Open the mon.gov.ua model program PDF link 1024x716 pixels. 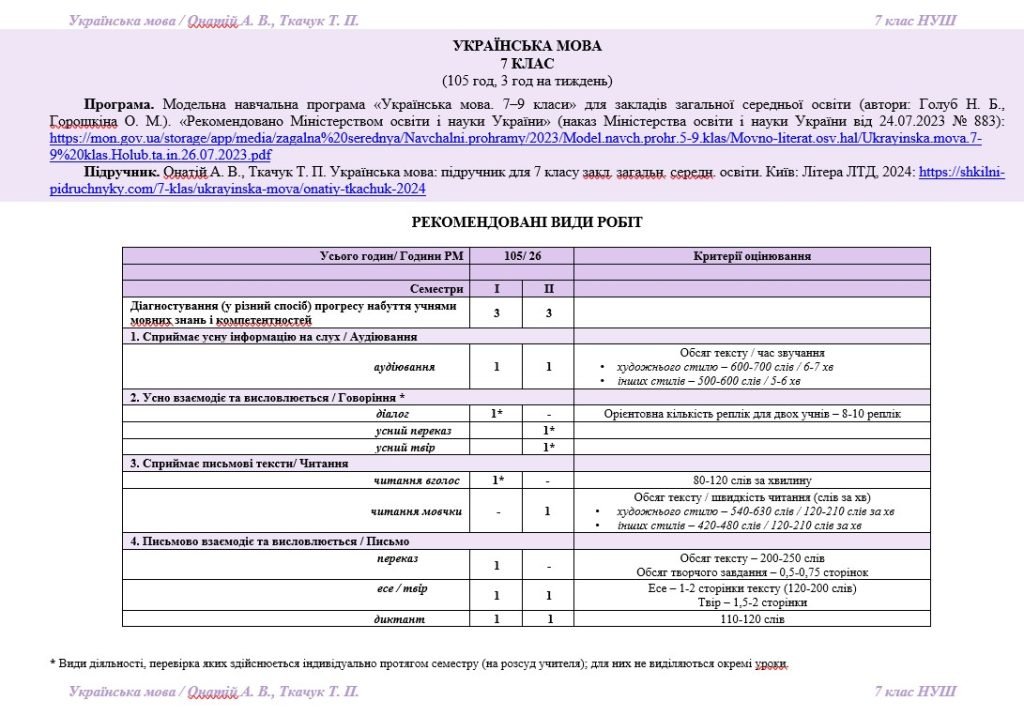[x=500, y=138]
